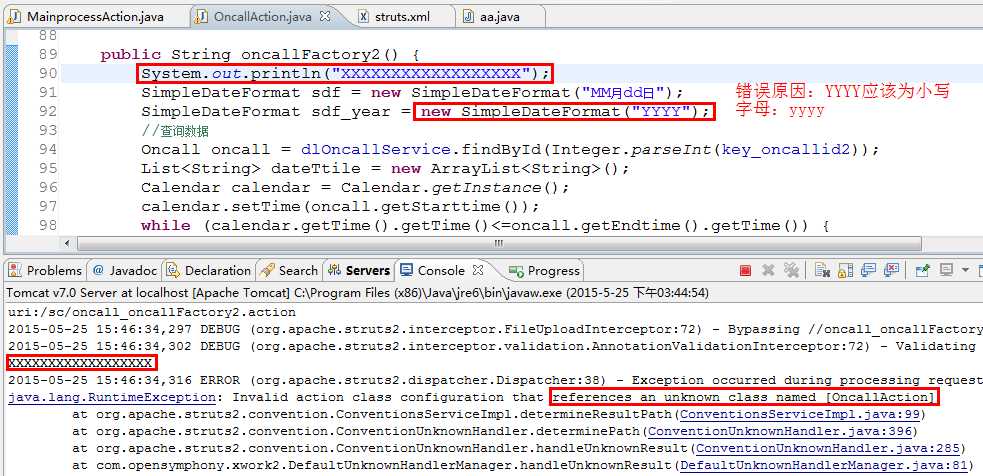Click 'XXXXXXXXXXXXXXXXXX' output line in console
This screenshot has width=983, height=476.
point(80,363)
